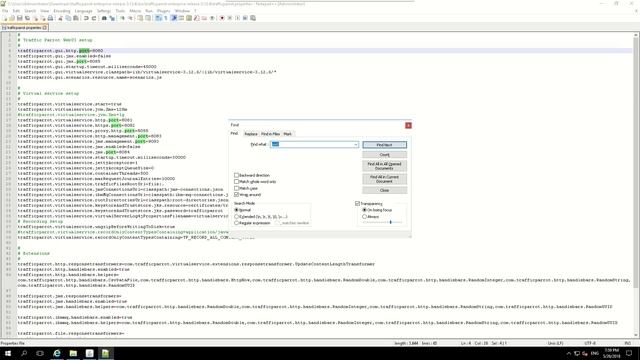The height and width of the screenshot is (360, 640).
Task: Open File Explorer from taskbar
Action: pyautogui.click(x=73, y=353)
